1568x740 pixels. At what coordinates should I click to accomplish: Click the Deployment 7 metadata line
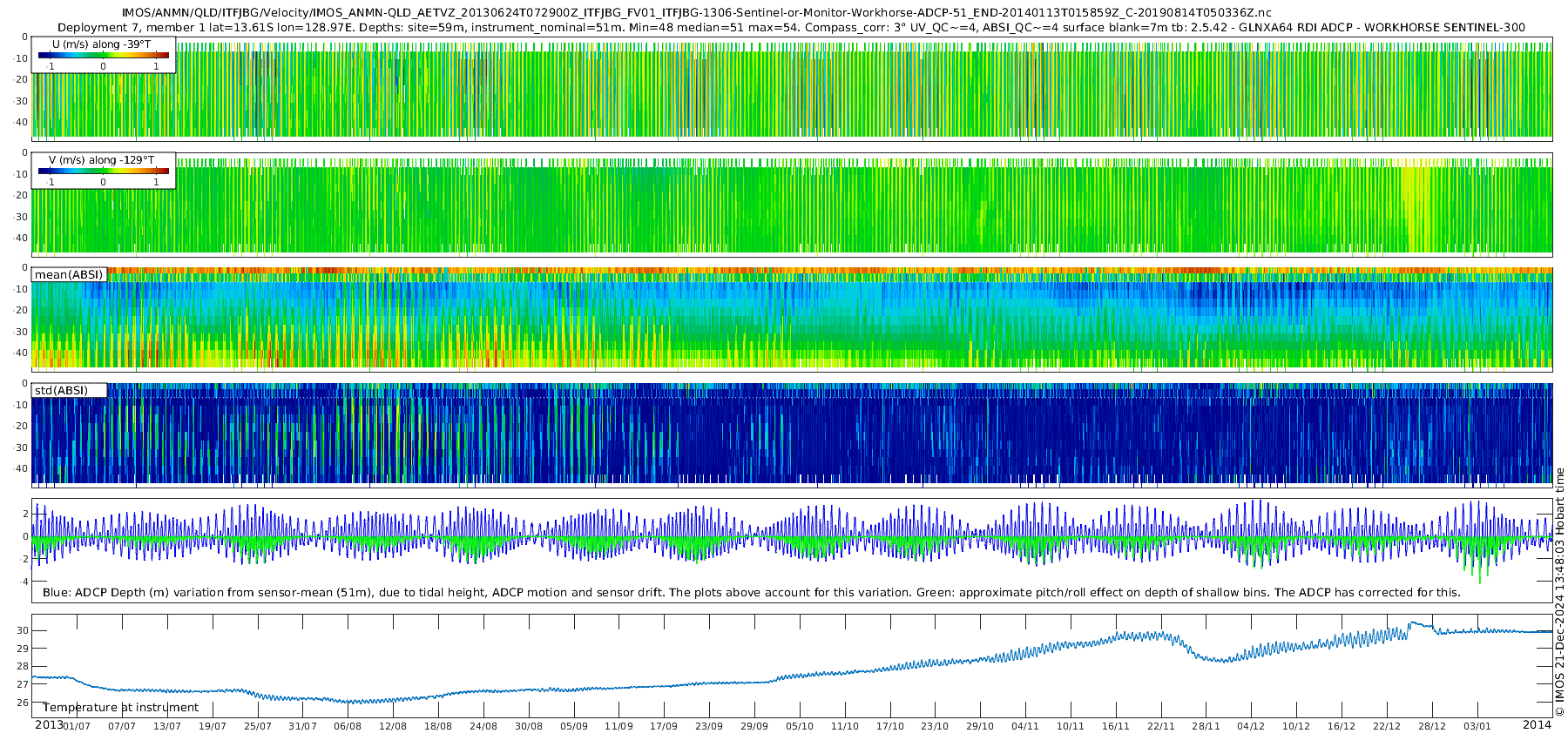791,27
